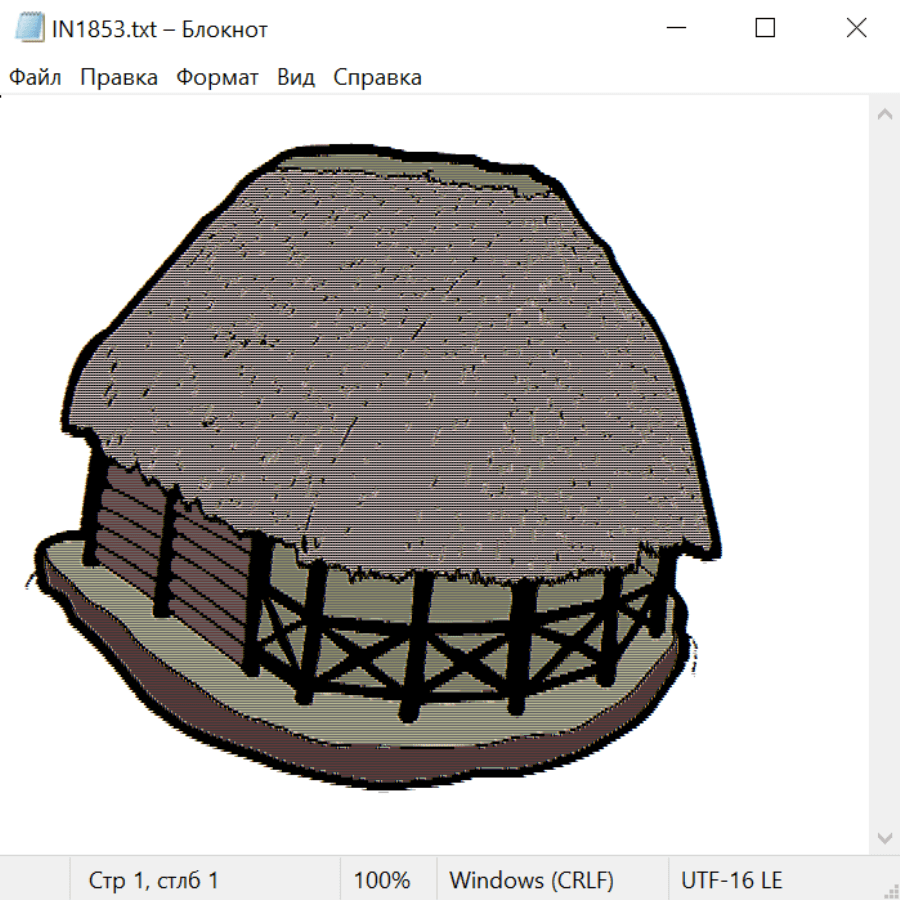This screenshot has height=900, width=900.
Task: Click the resize grip in the bottom-right corner
Action: coord(890,890)
